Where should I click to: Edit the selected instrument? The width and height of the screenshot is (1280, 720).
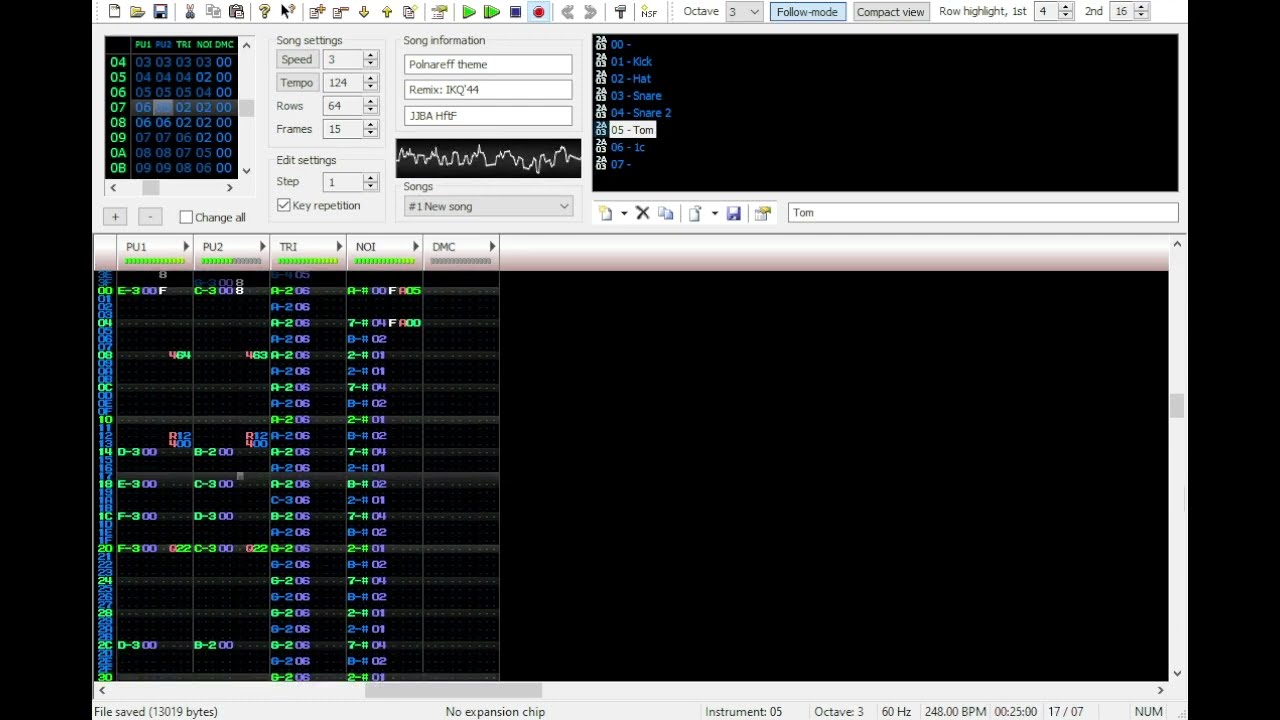coord(762,213)
